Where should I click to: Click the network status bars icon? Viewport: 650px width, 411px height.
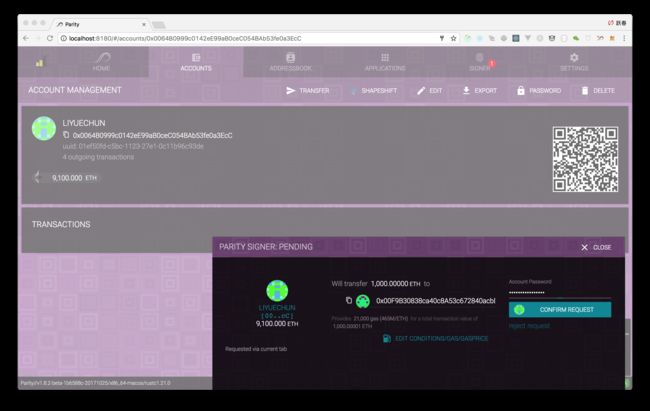point(39,63)
